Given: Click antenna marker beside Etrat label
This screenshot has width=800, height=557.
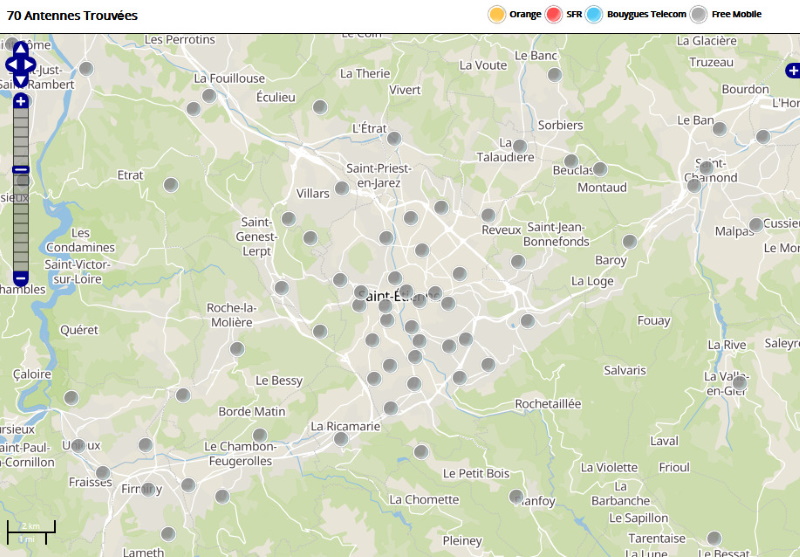Looking at the screenshot, I should pos(171,185).
